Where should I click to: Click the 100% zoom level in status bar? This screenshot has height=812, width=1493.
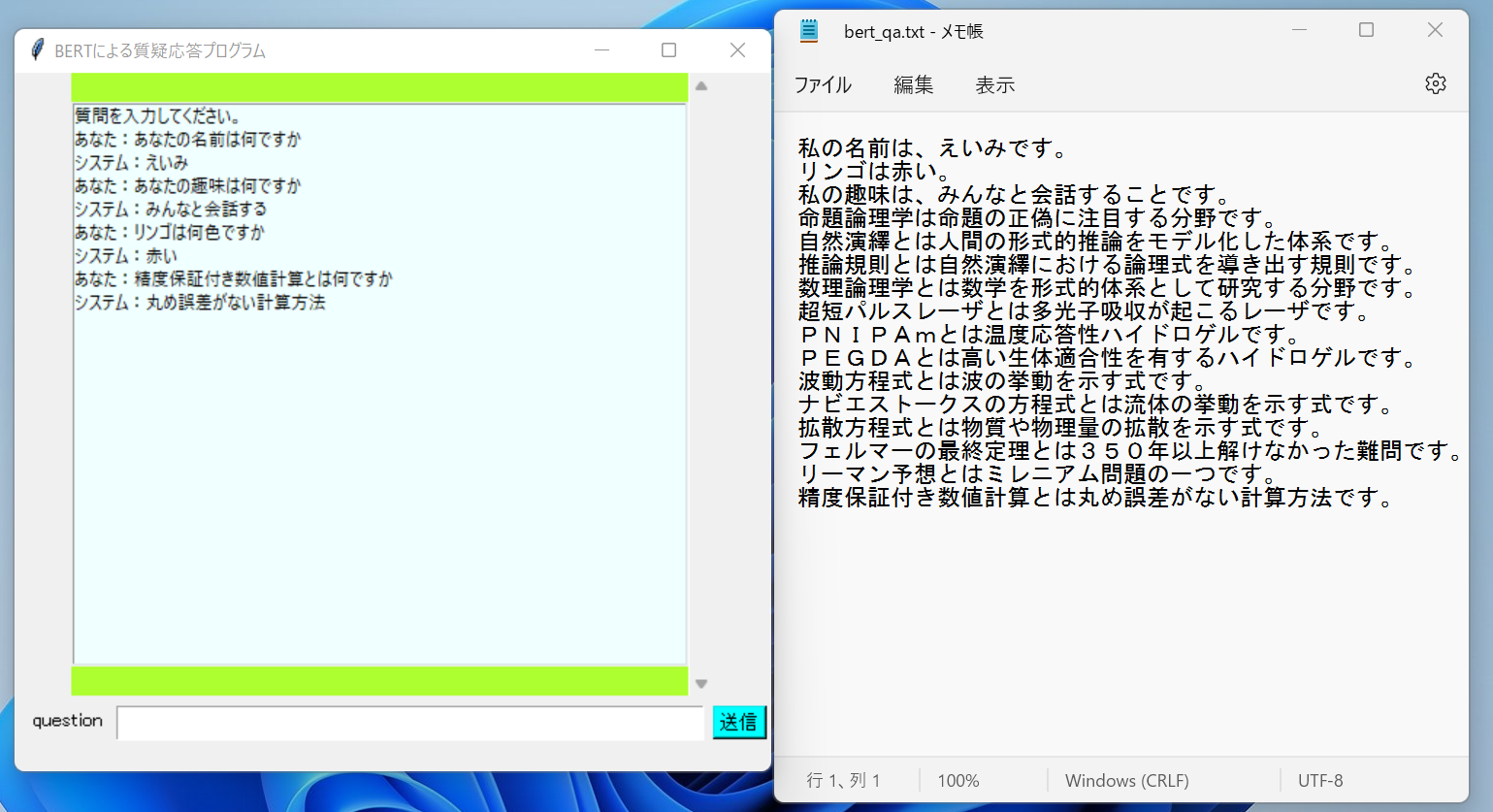958,781
